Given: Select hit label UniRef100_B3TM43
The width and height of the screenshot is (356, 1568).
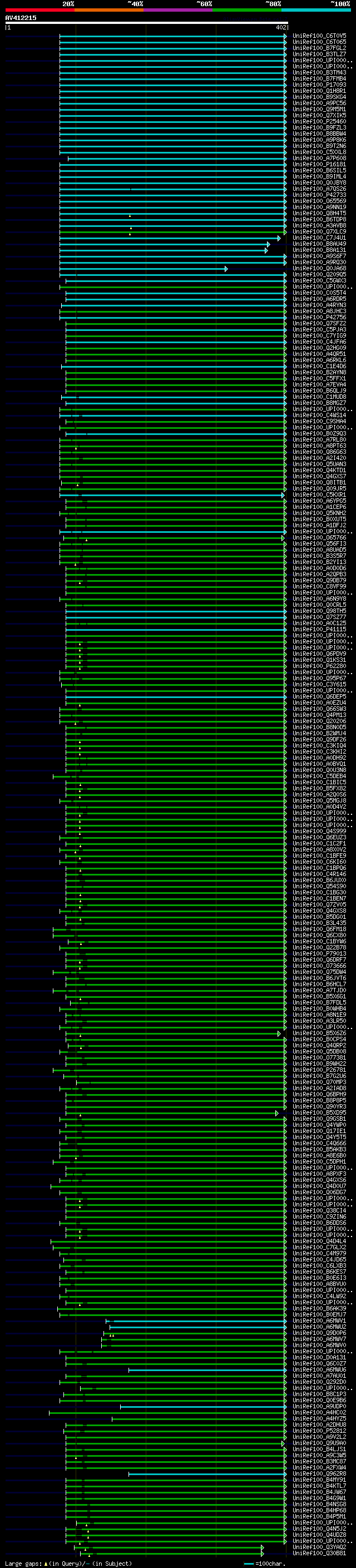Looking at the screenshot, I should tap(319, 72).
